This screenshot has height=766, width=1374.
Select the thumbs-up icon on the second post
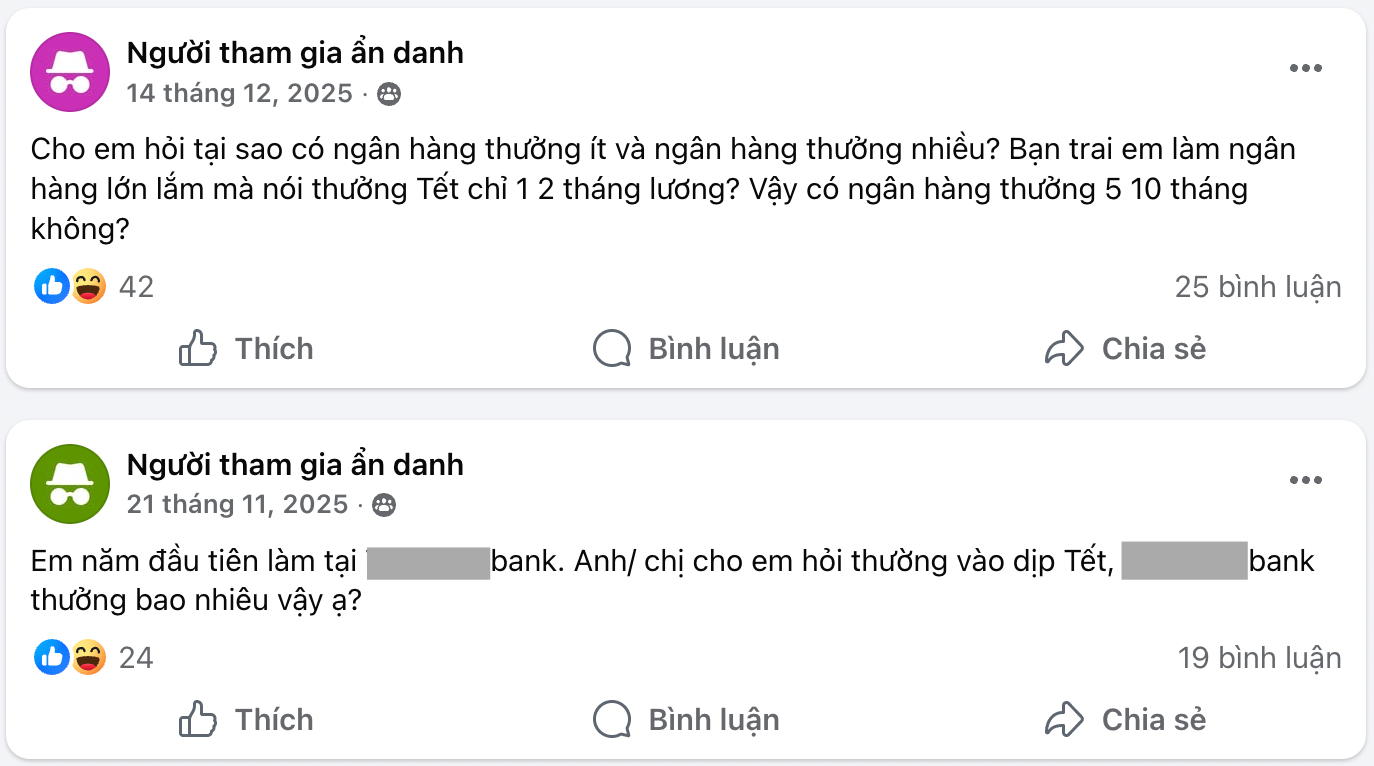click(199, 719)
